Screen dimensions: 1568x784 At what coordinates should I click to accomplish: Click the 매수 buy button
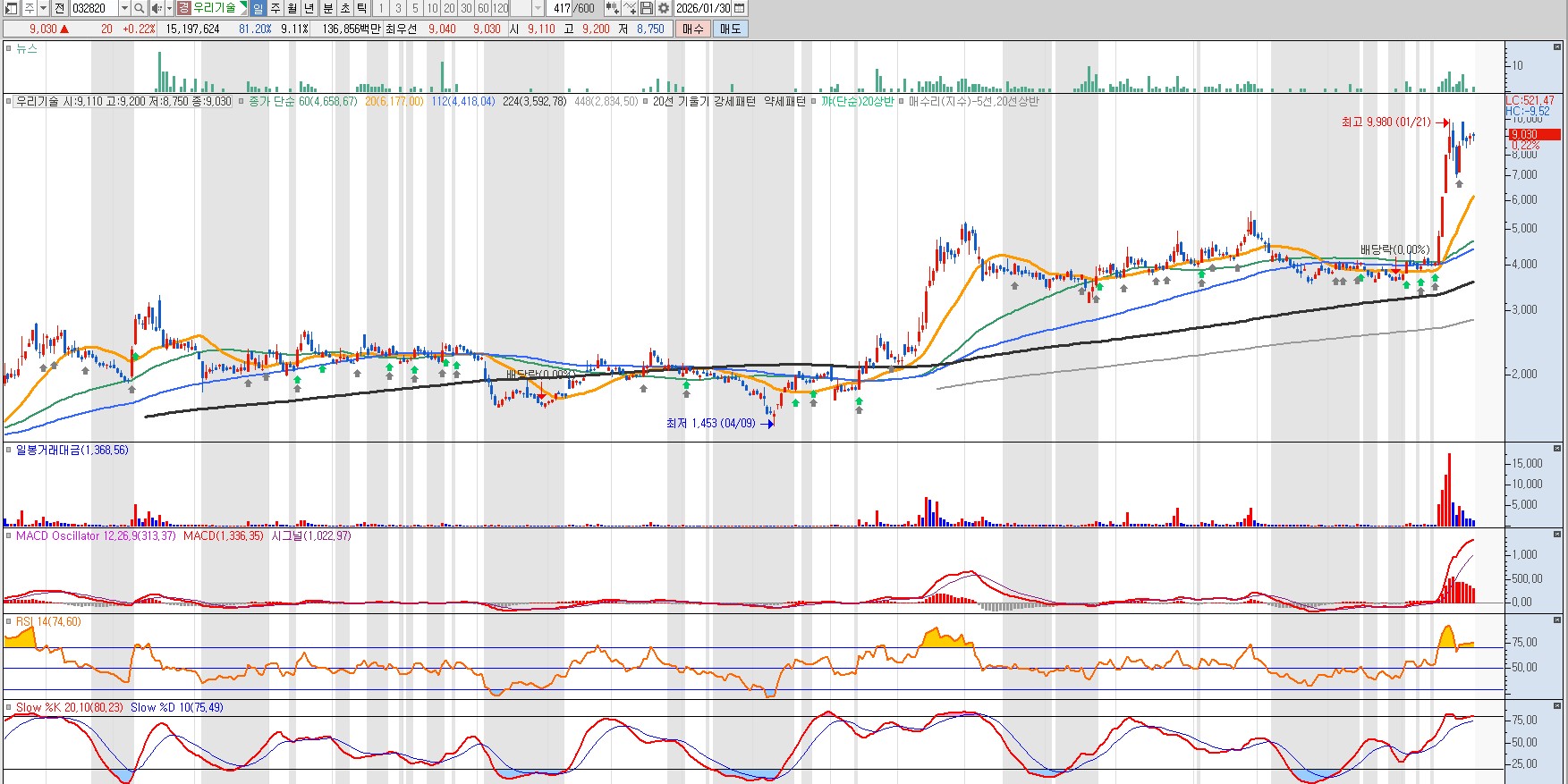click(692, 29)
